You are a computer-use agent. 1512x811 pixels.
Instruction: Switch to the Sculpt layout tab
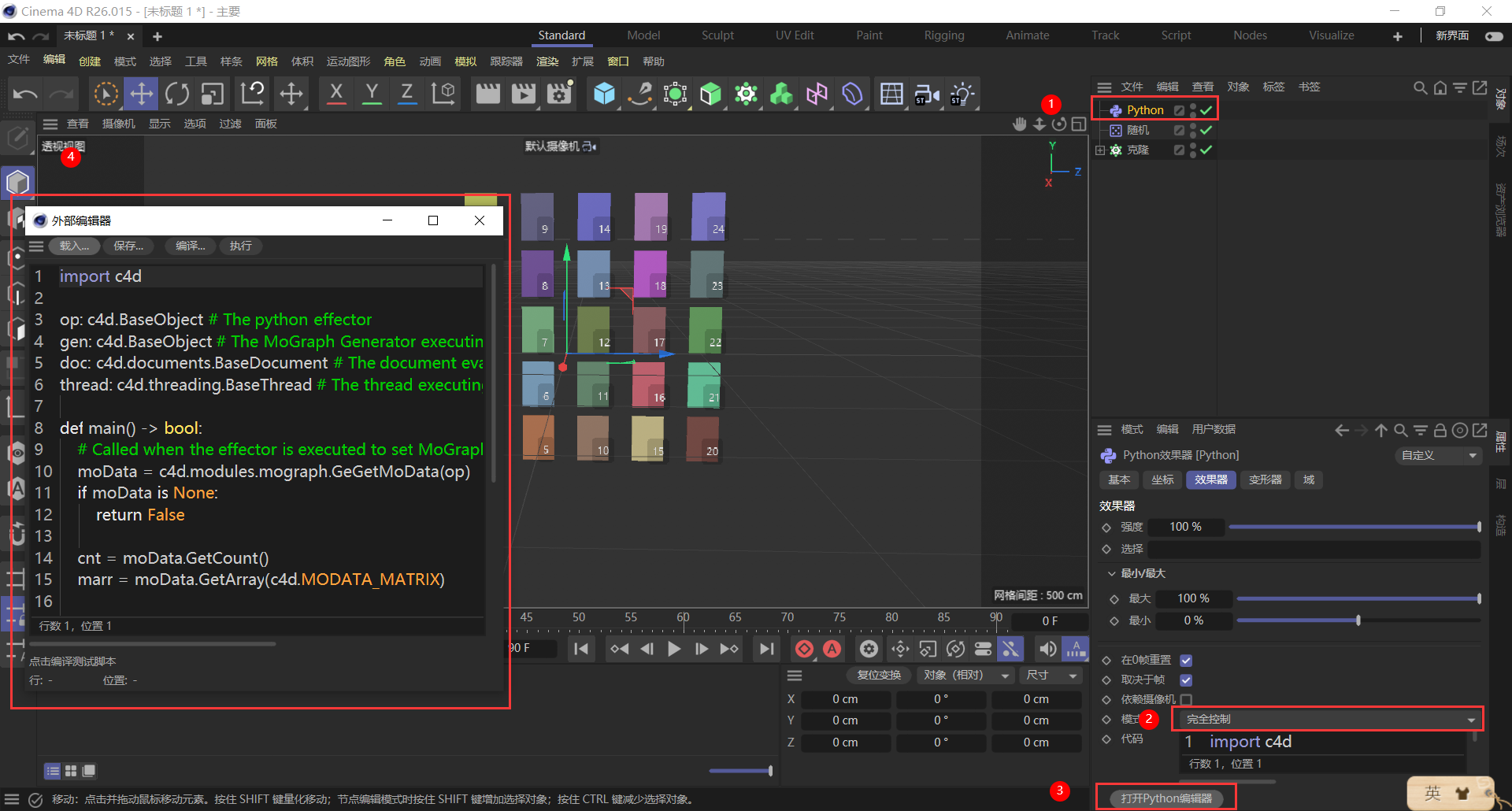point(717,35)
